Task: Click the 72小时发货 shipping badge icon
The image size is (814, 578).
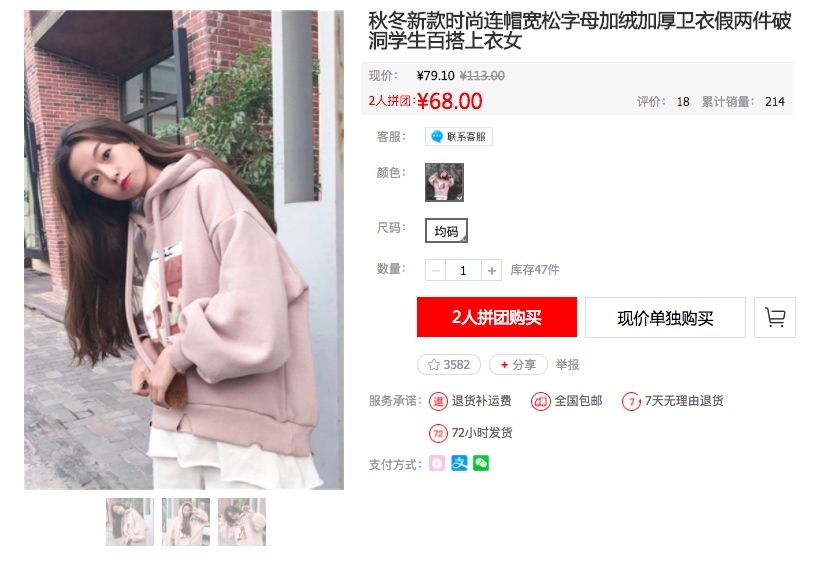Action: pos(438,433)
